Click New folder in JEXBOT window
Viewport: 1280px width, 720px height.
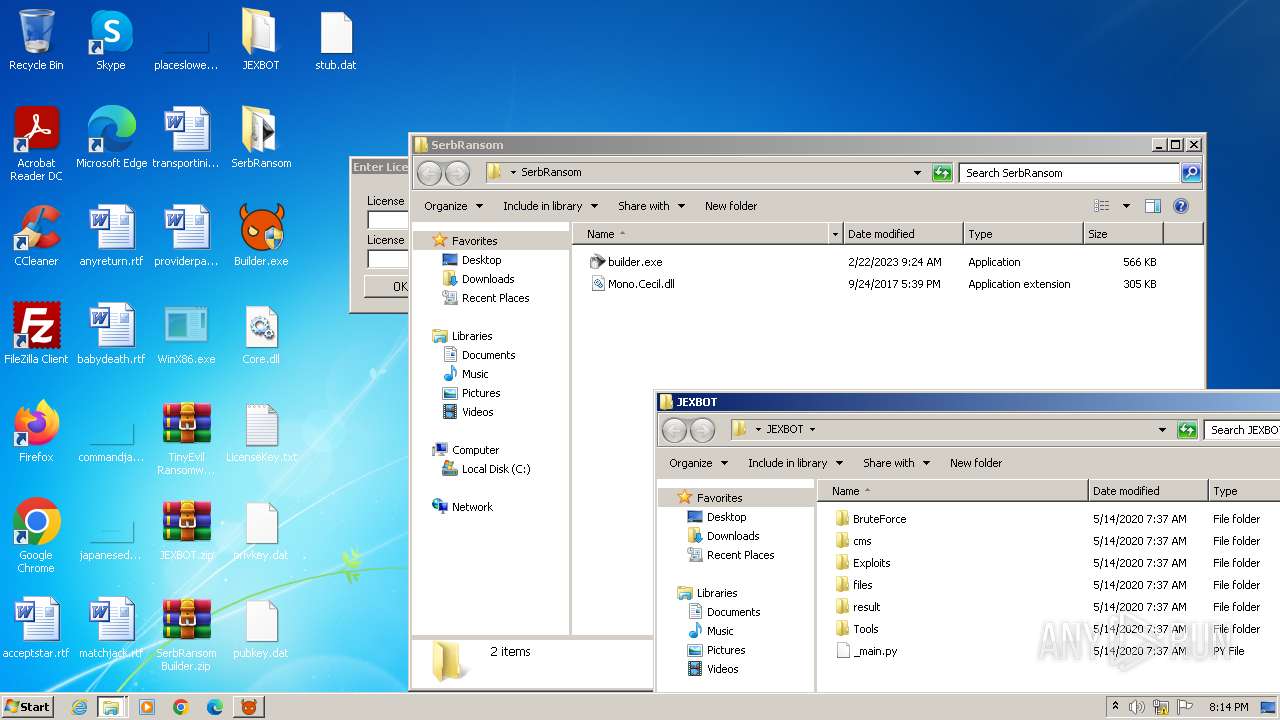[x=976, y=463]
